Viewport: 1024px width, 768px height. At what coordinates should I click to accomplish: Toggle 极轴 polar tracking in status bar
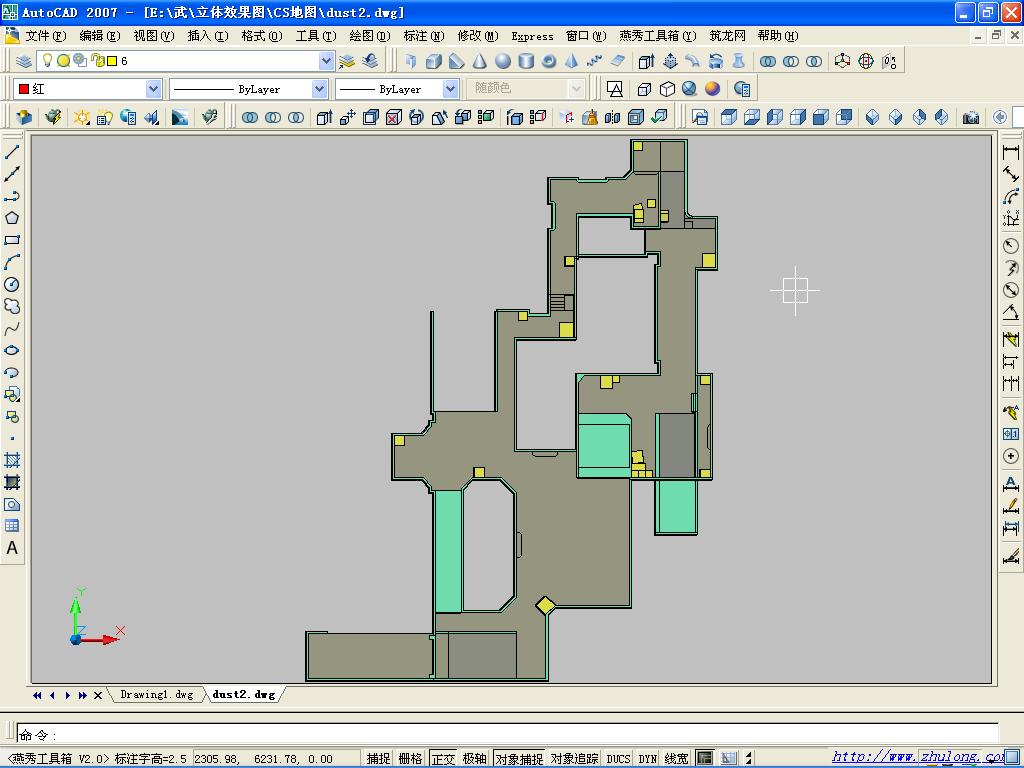[475, 758]
